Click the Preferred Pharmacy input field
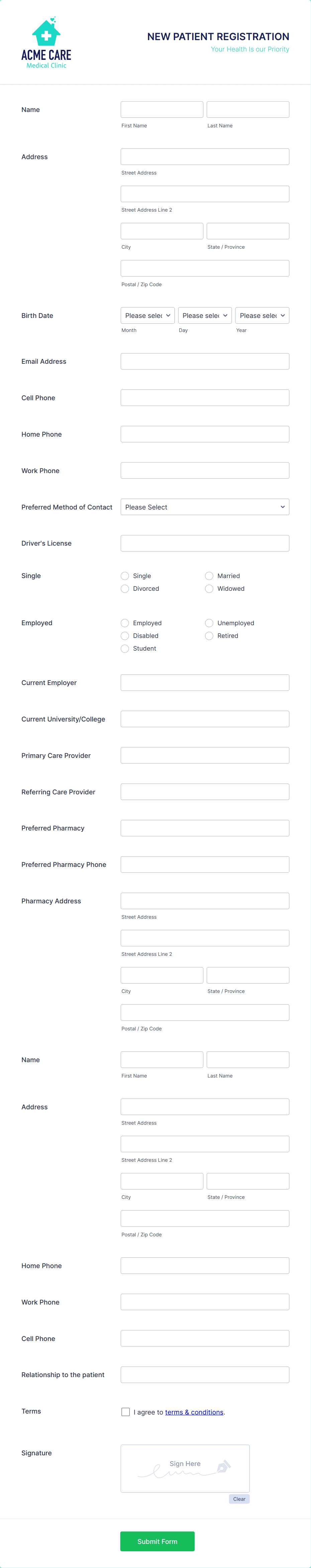This screenshot has width=311, height=1568. pos(205,828)
